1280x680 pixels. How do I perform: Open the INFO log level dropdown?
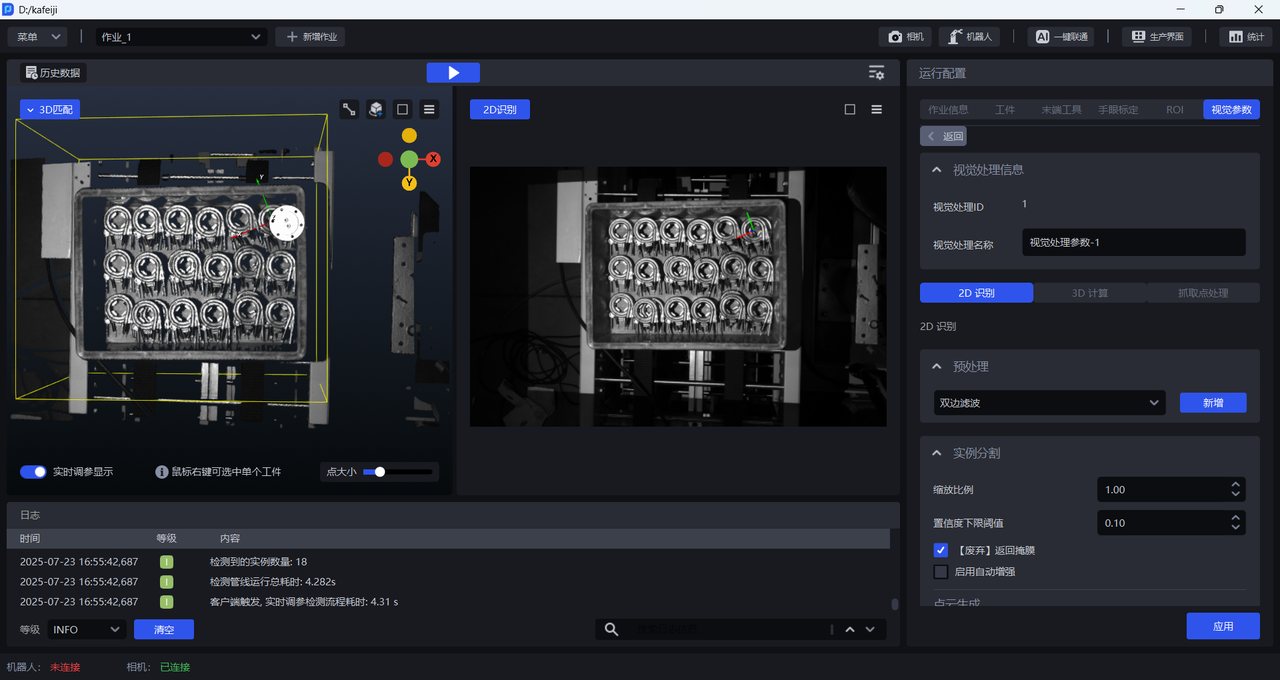click(86, 629)
